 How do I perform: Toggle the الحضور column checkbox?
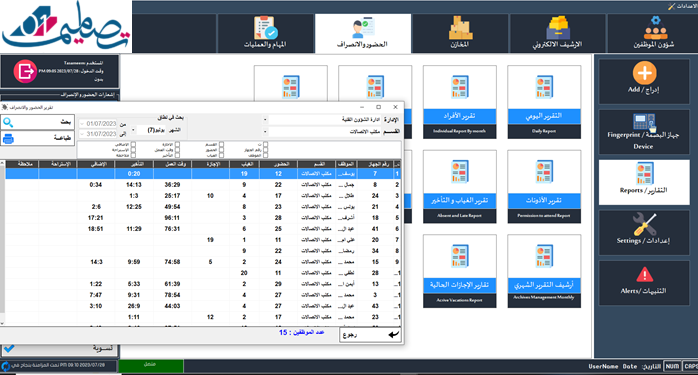pyautogui.click(x=221, y=150)
